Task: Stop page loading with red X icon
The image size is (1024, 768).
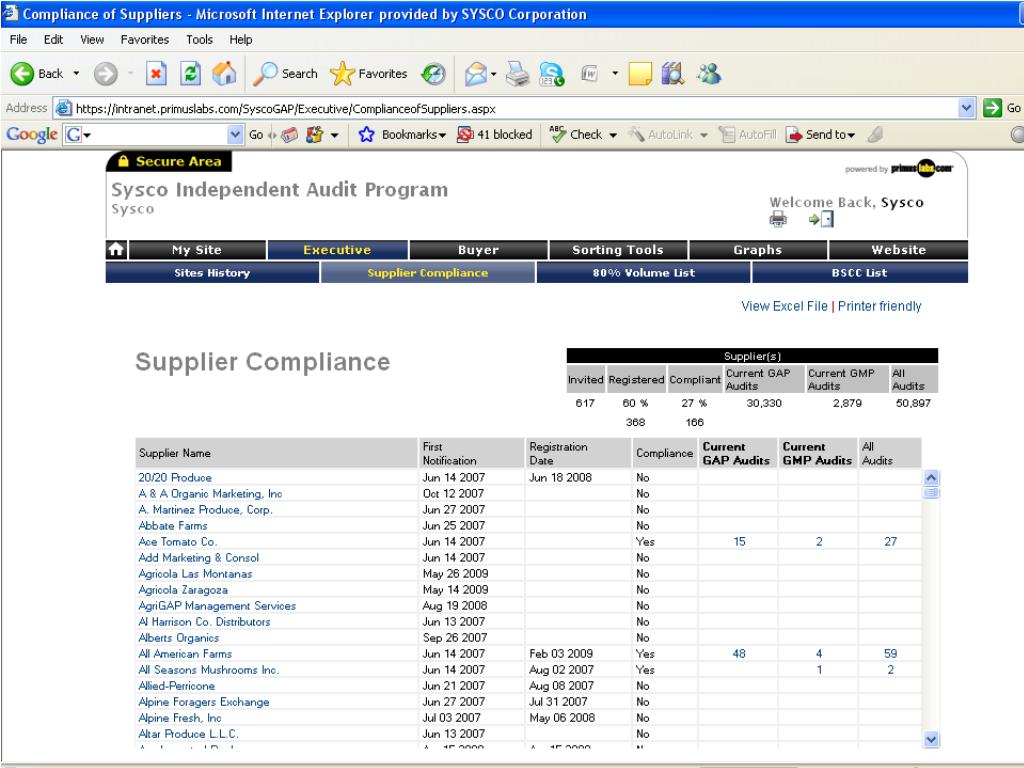Action: tap(156, 74)
